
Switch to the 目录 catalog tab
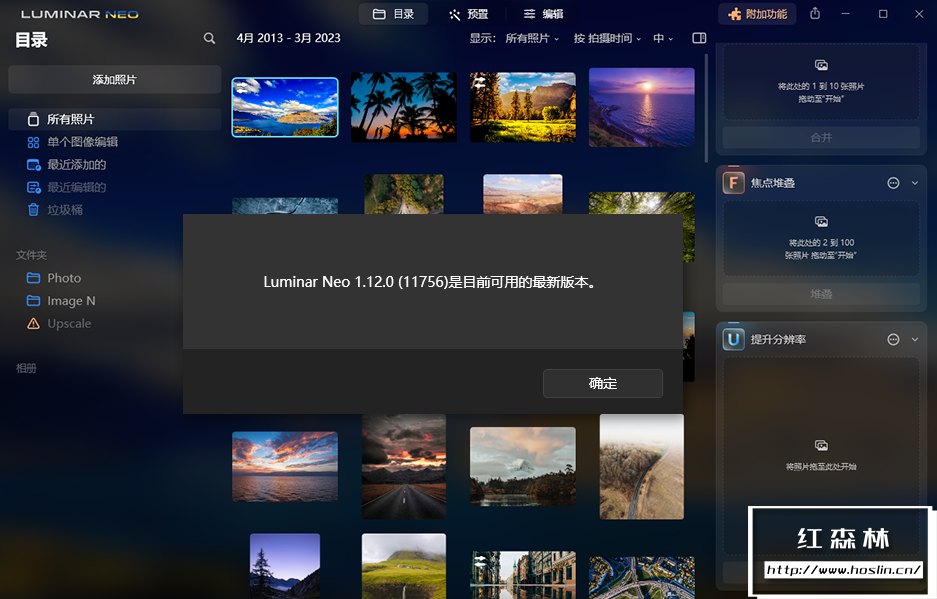click(393, 14)
